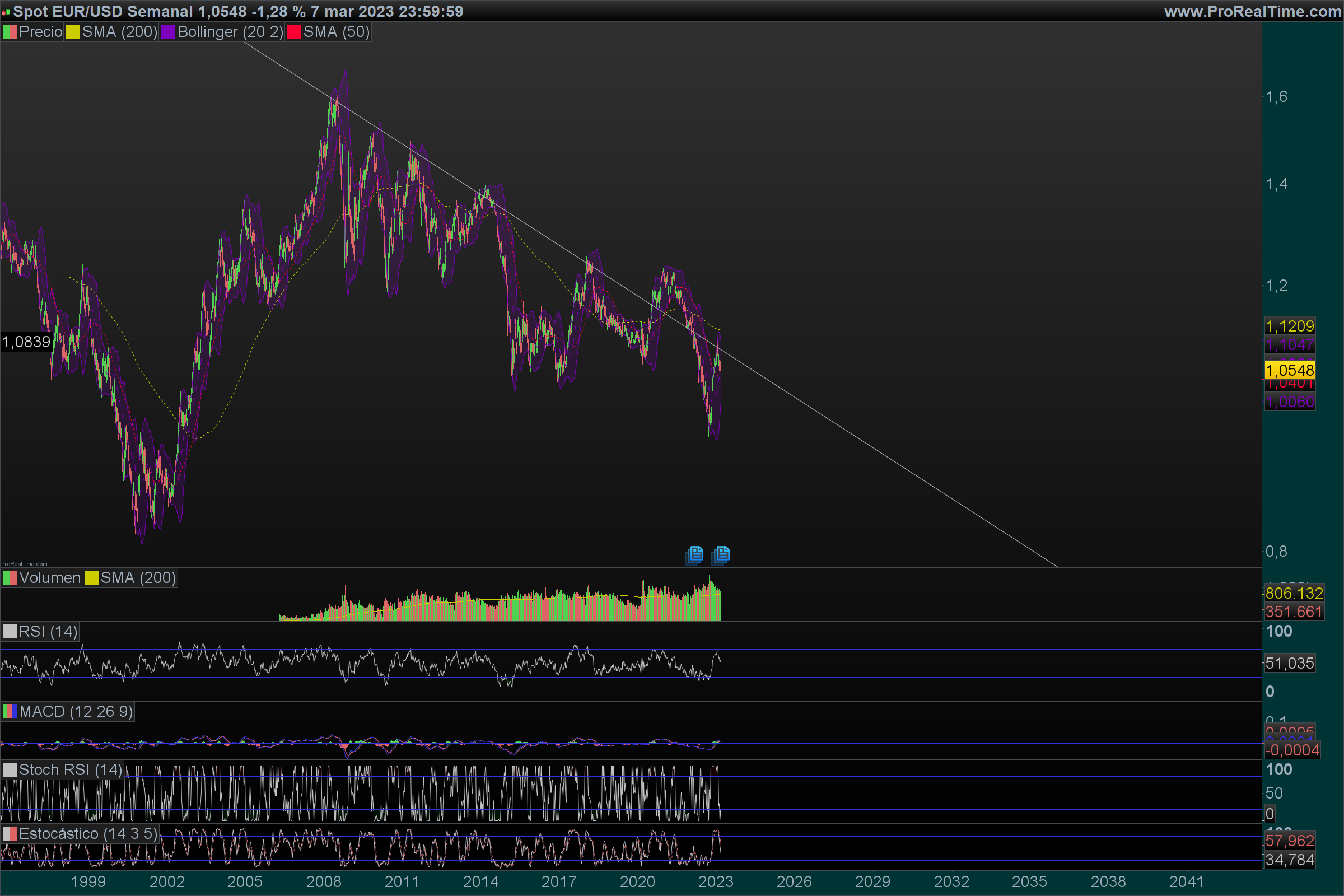Click the small ProRealTime.com watermark link
The image size is (1344, 896).
pos(24,564)
